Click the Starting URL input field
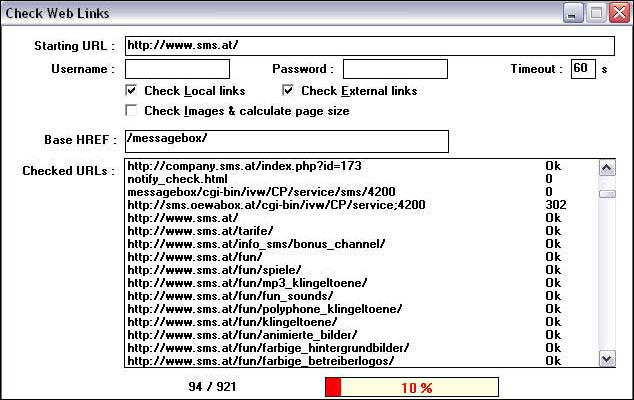 pos(368,46)
